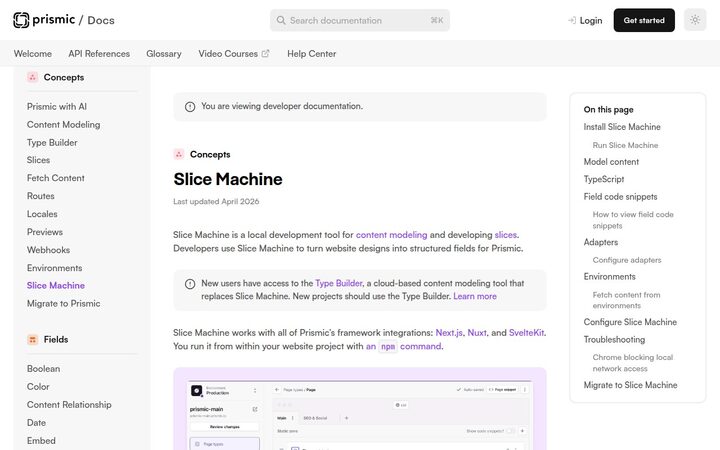This screenshot has height=450, width=720.
Task: Jump to Run Slice Machine section
Action: pyautogui.click(x=625, y=145)
